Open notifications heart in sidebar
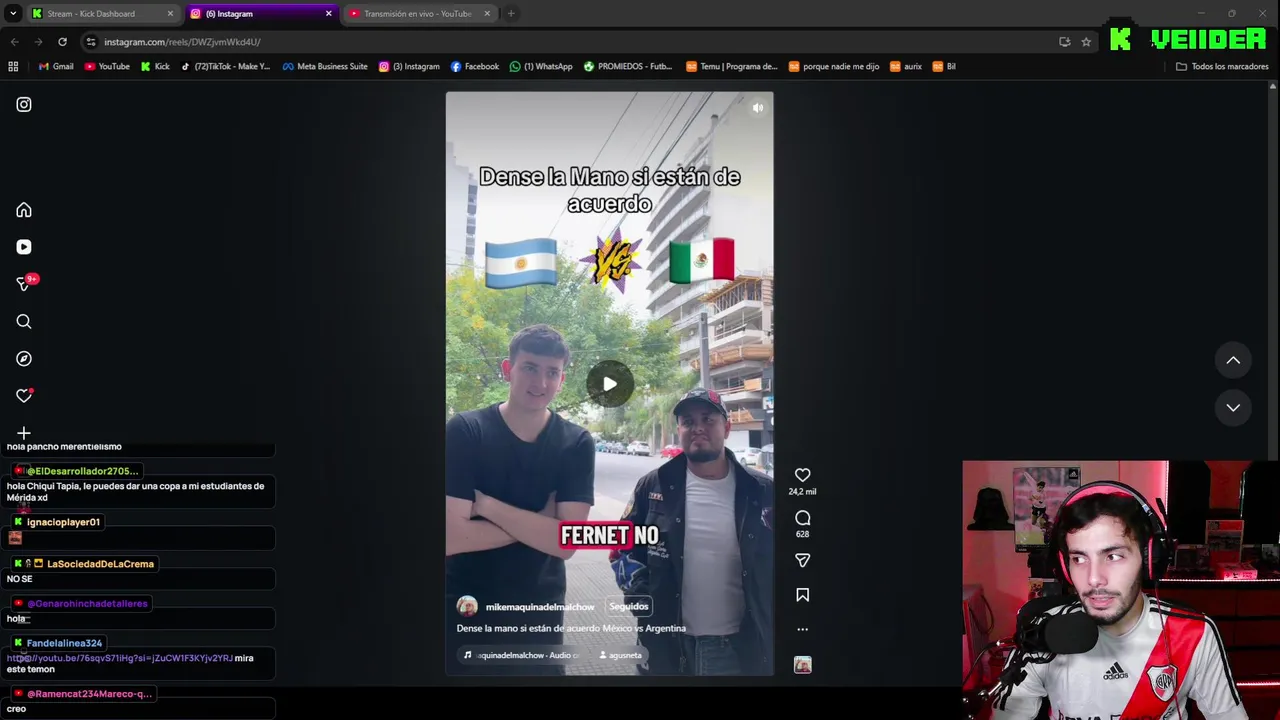The height and width of the screenshot is (720, 1280). (24, 396)
